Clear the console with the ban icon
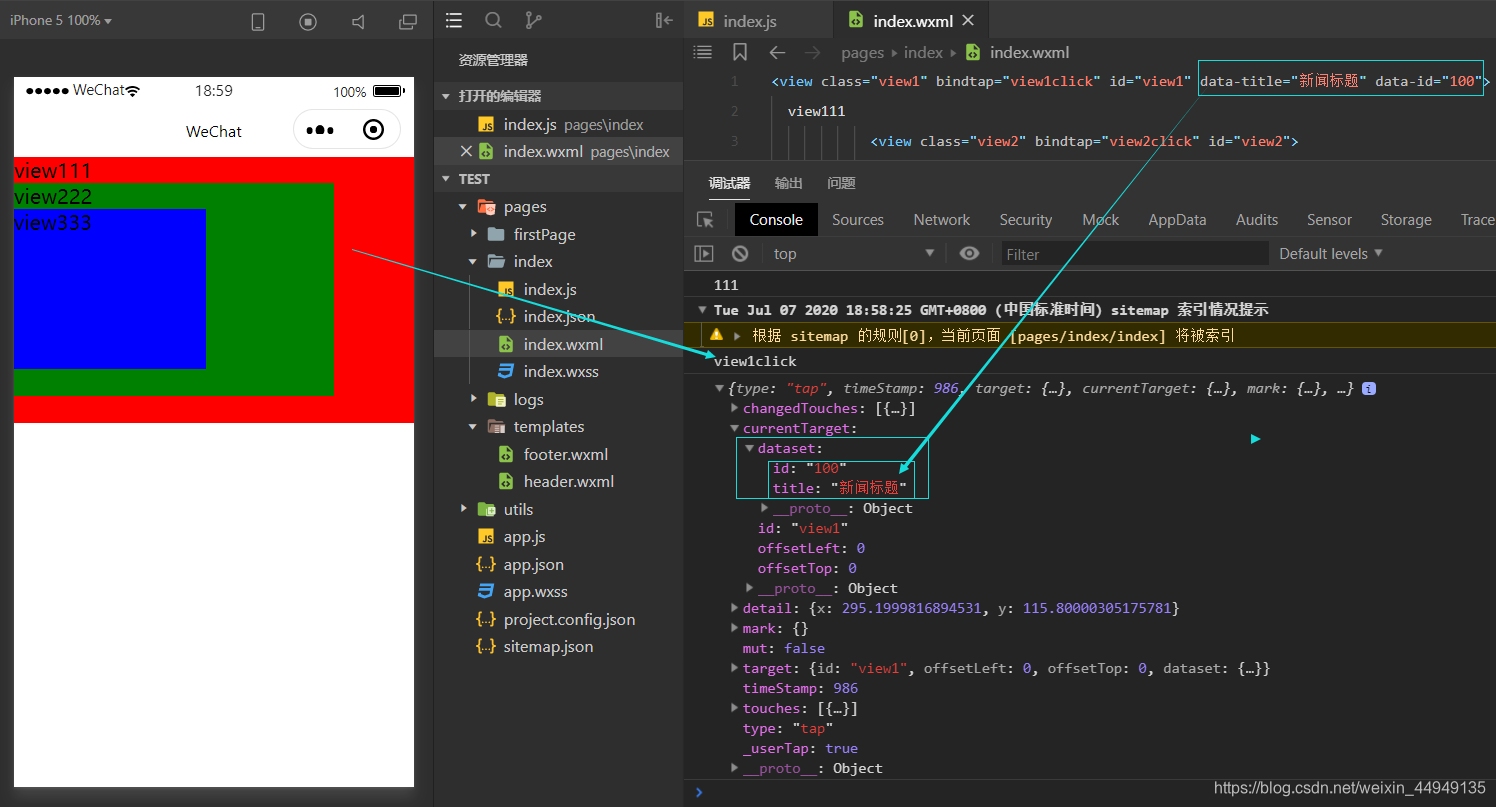 [740, 254]
